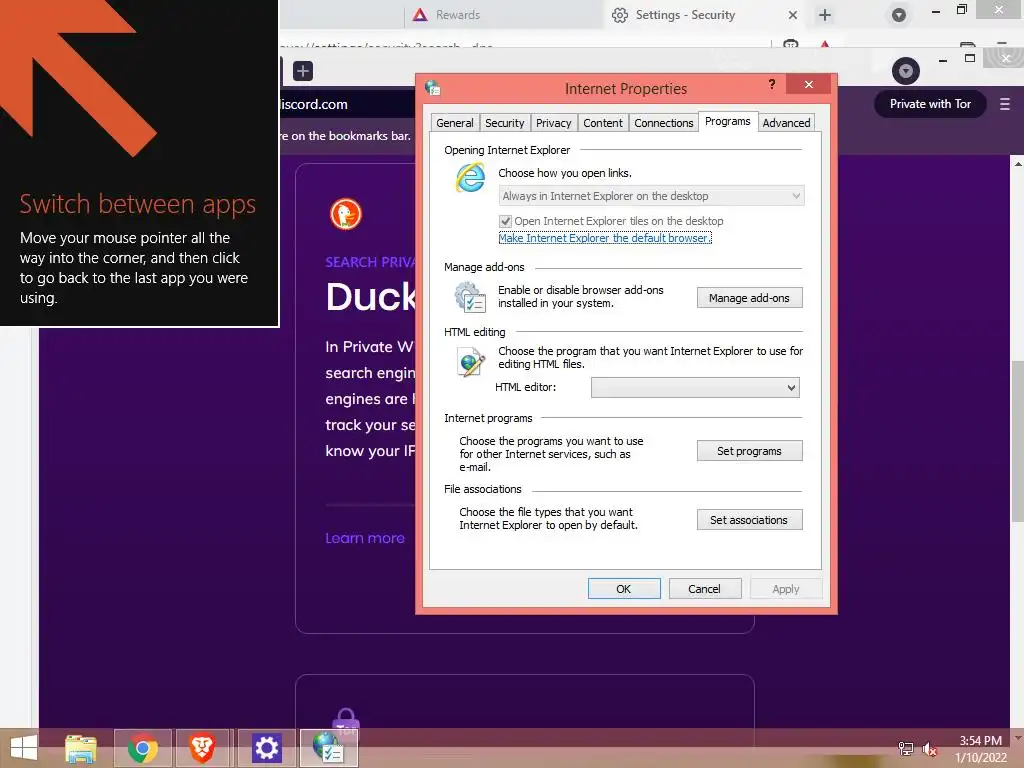Click the Private with Tor button
Image resolution: width=1024 pixels, height=768 pixels.
(x=930, y=104)
